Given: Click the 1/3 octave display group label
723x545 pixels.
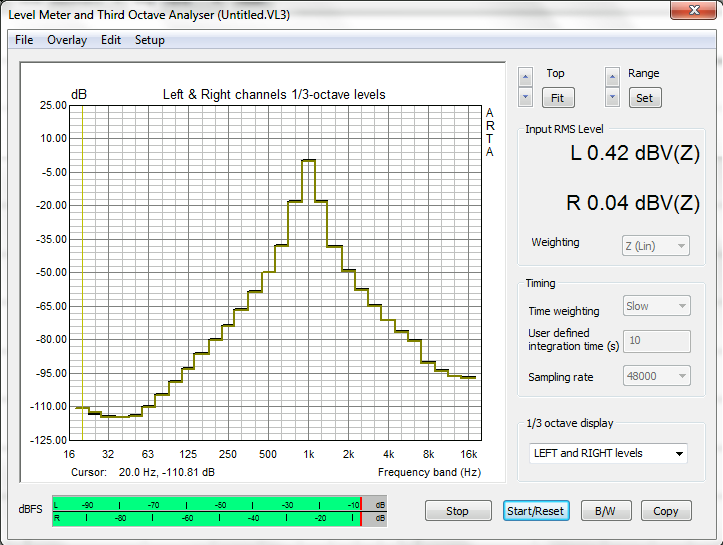Looking at the screenshot, I should click(x=570, y=423).
